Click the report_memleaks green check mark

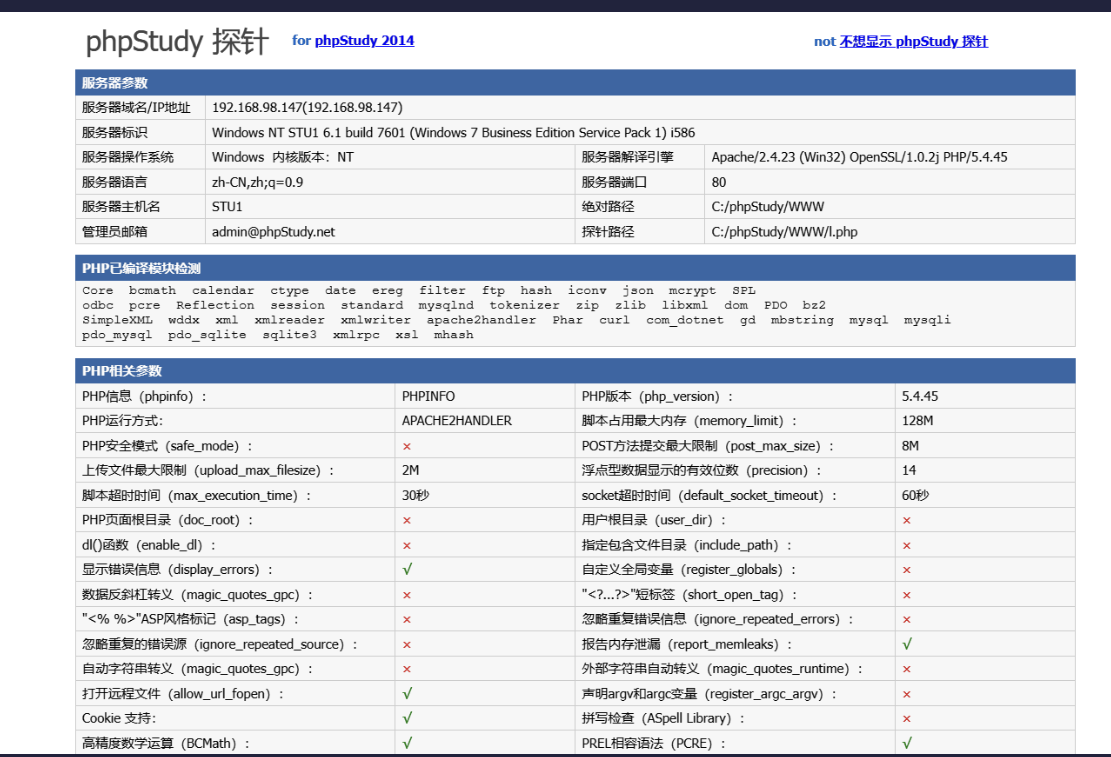[907, 644]
